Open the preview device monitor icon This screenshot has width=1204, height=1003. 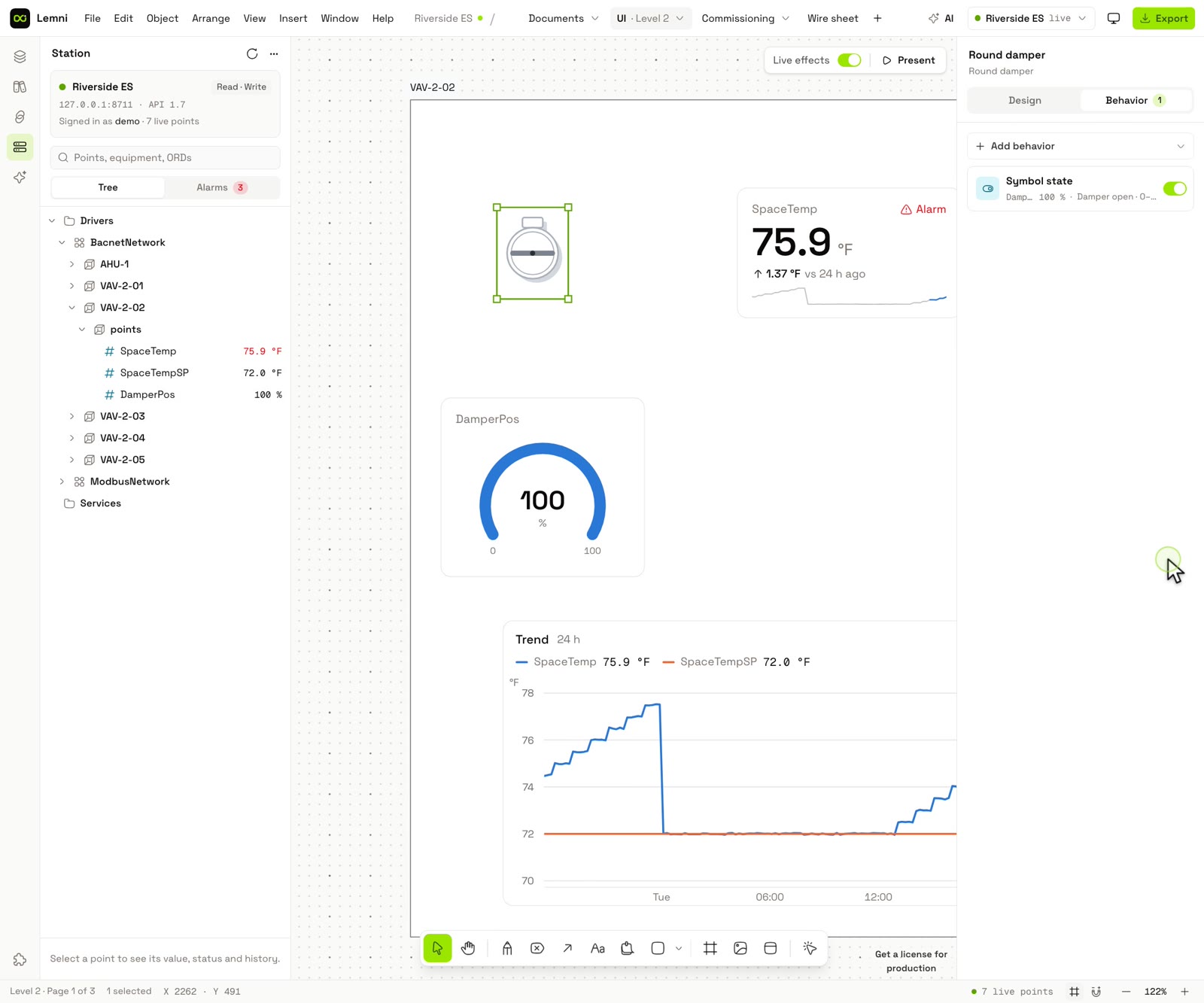(1114, 18)
